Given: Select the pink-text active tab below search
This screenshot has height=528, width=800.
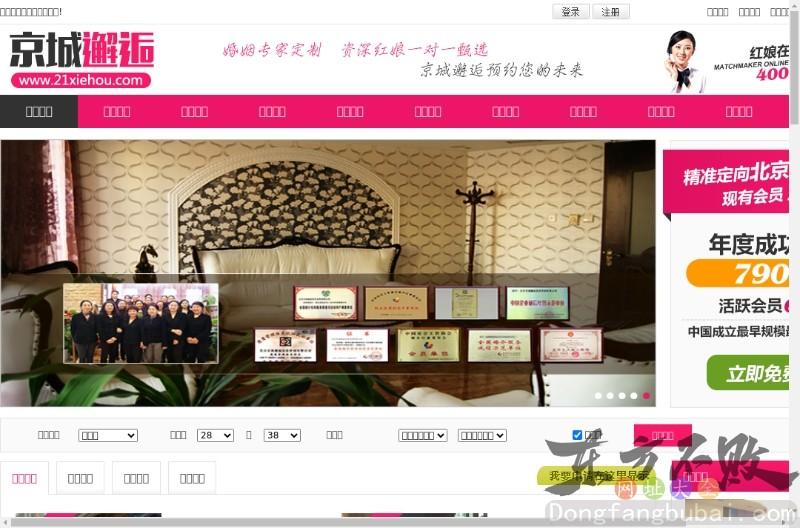Looking at the screenshot, I should 25,478.
